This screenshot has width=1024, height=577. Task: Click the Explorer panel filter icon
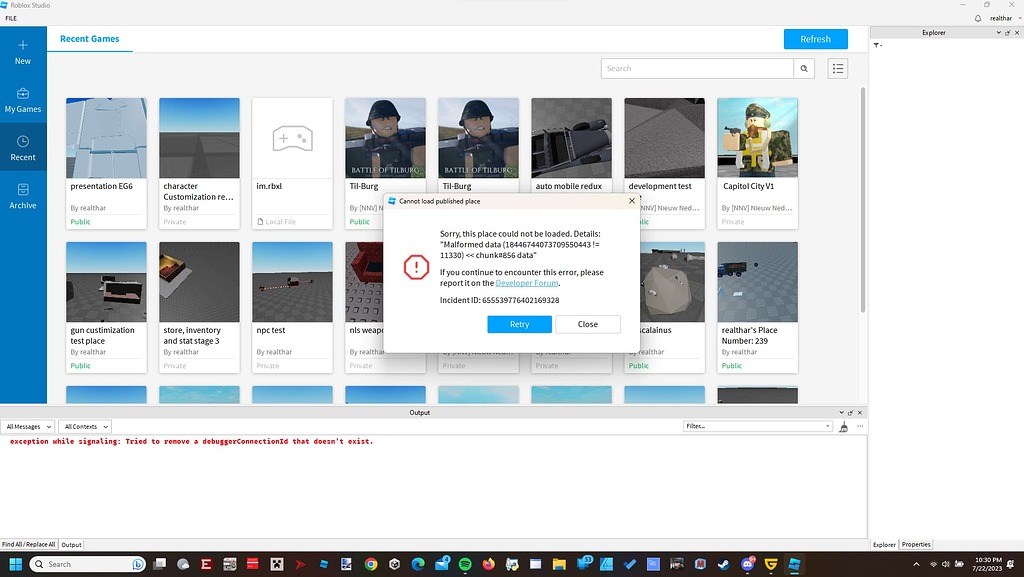(877, 45)
